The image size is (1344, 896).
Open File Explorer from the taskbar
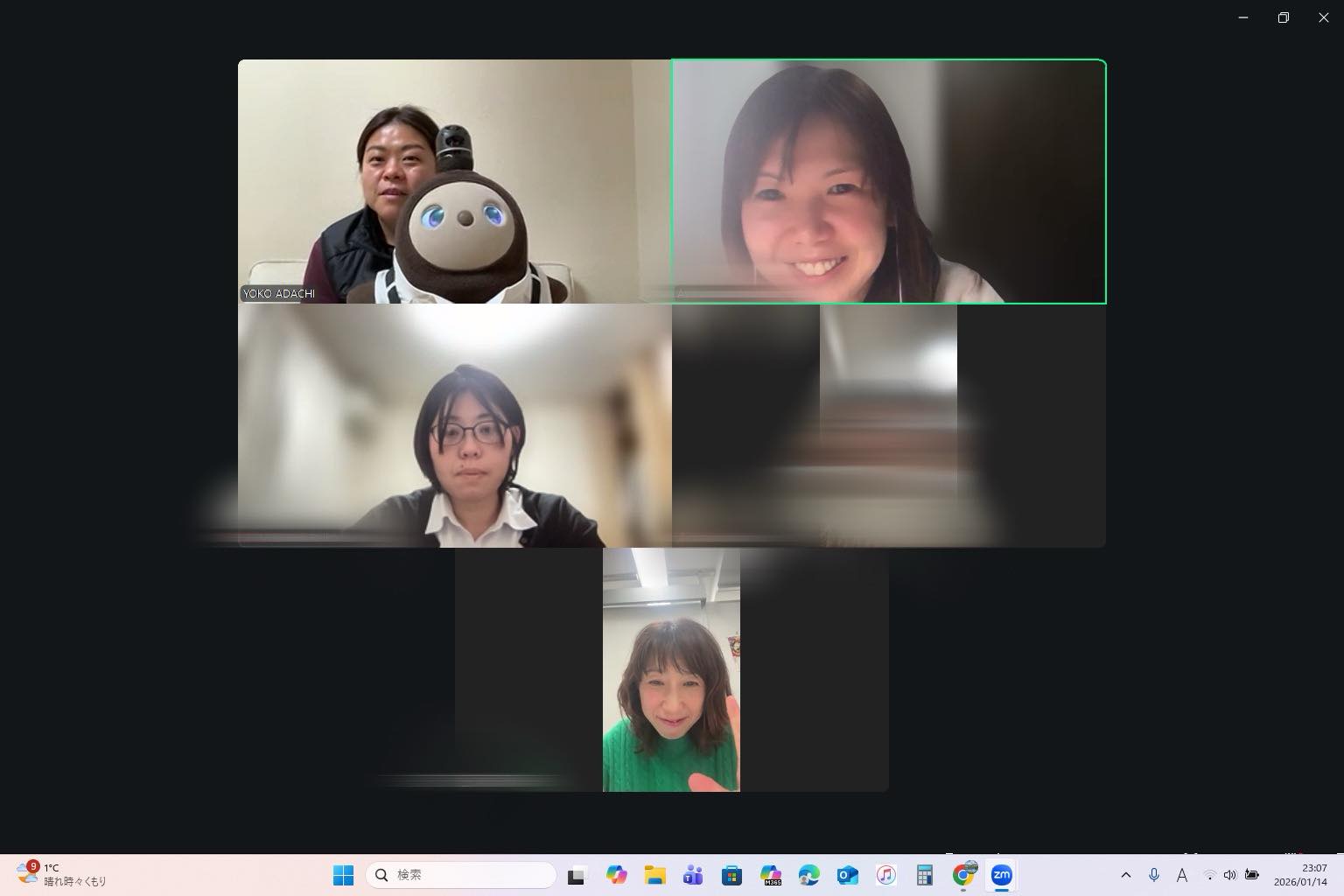654,875
